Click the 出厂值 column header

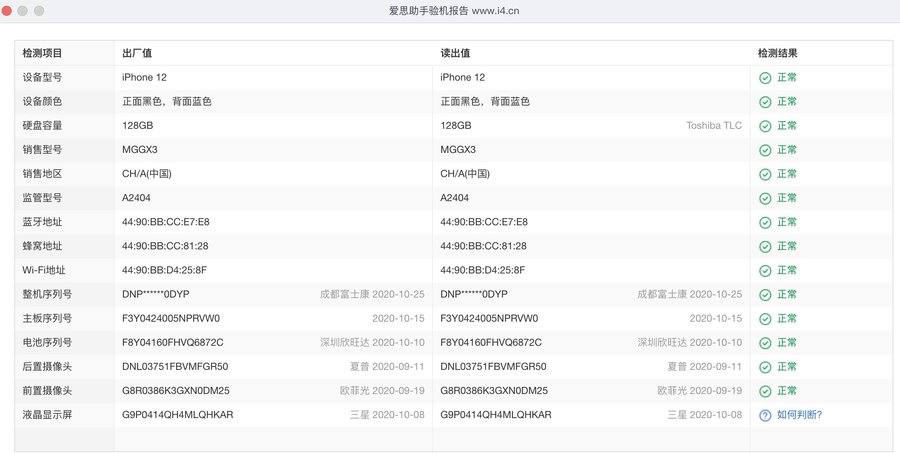pyautogui.click(x=137, y=53)
